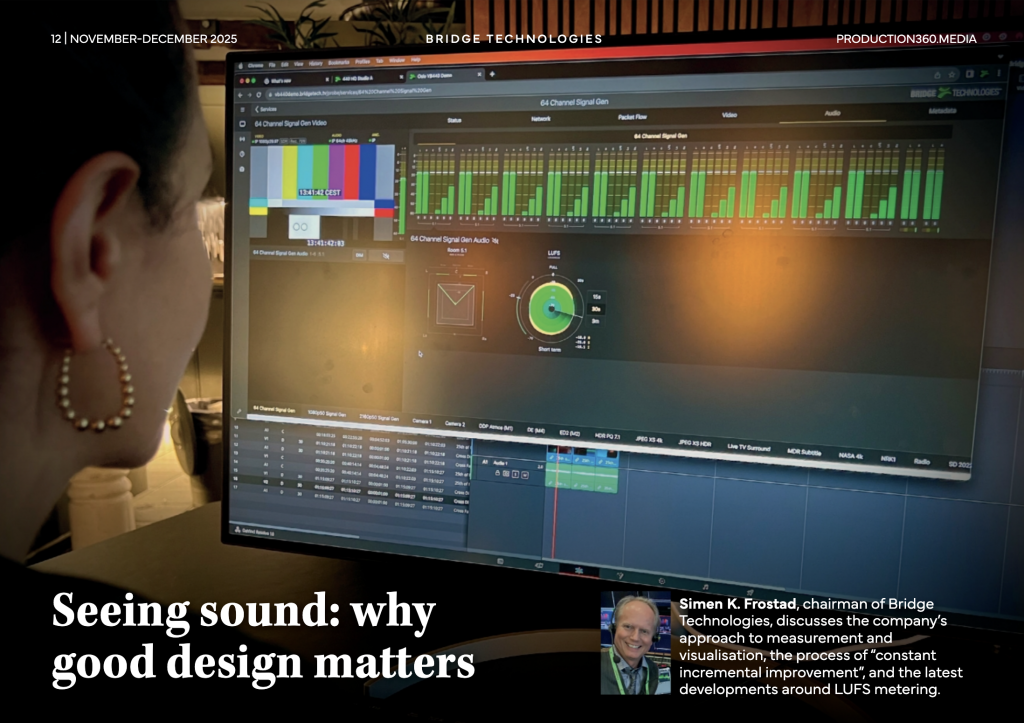Screen dimensions: 1024x723
Task: Select the Live TV Surround service
Action: (x=747, y=448)
